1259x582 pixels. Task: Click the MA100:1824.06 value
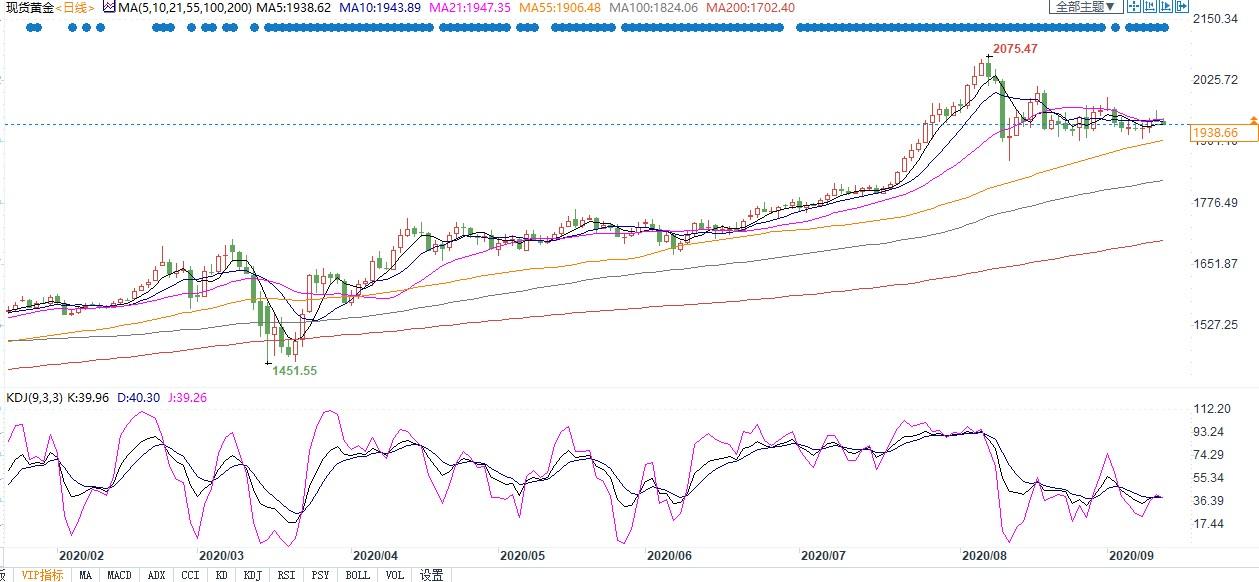pyautogui.click(x=654, y=7)
